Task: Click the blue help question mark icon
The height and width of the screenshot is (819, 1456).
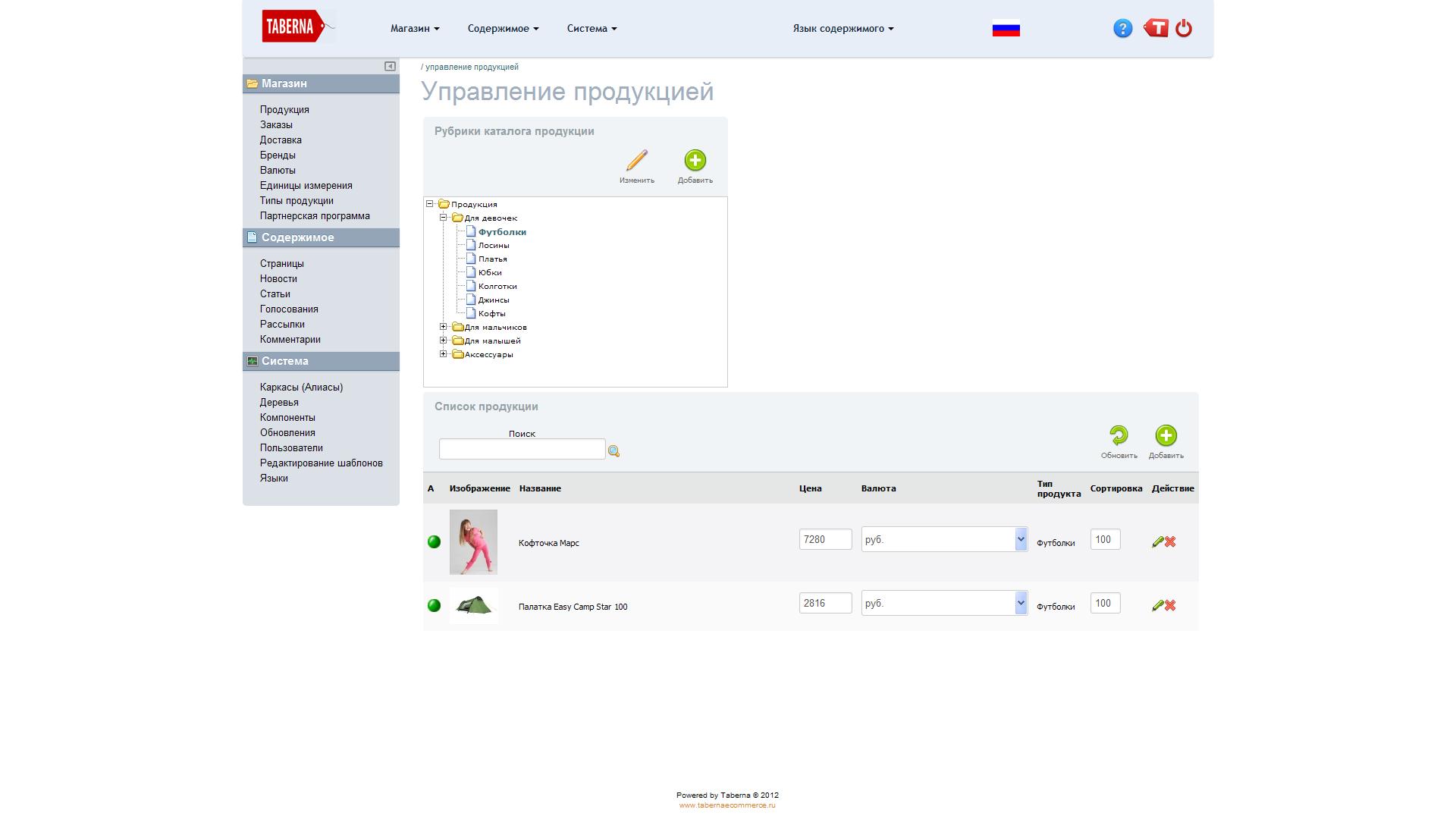Action: click(1122, 29)
